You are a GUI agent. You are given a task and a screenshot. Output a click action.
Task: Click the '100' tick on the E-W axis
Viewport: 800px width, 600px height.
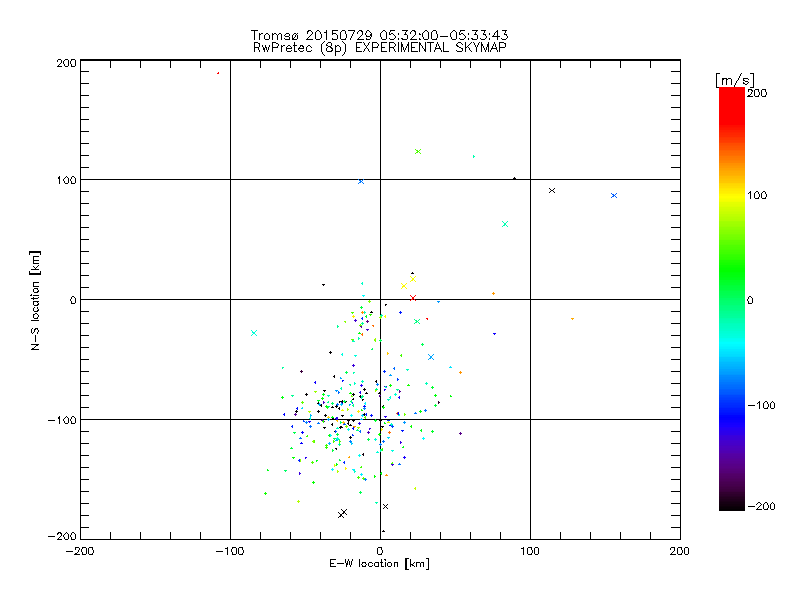[x=530, y=551]
